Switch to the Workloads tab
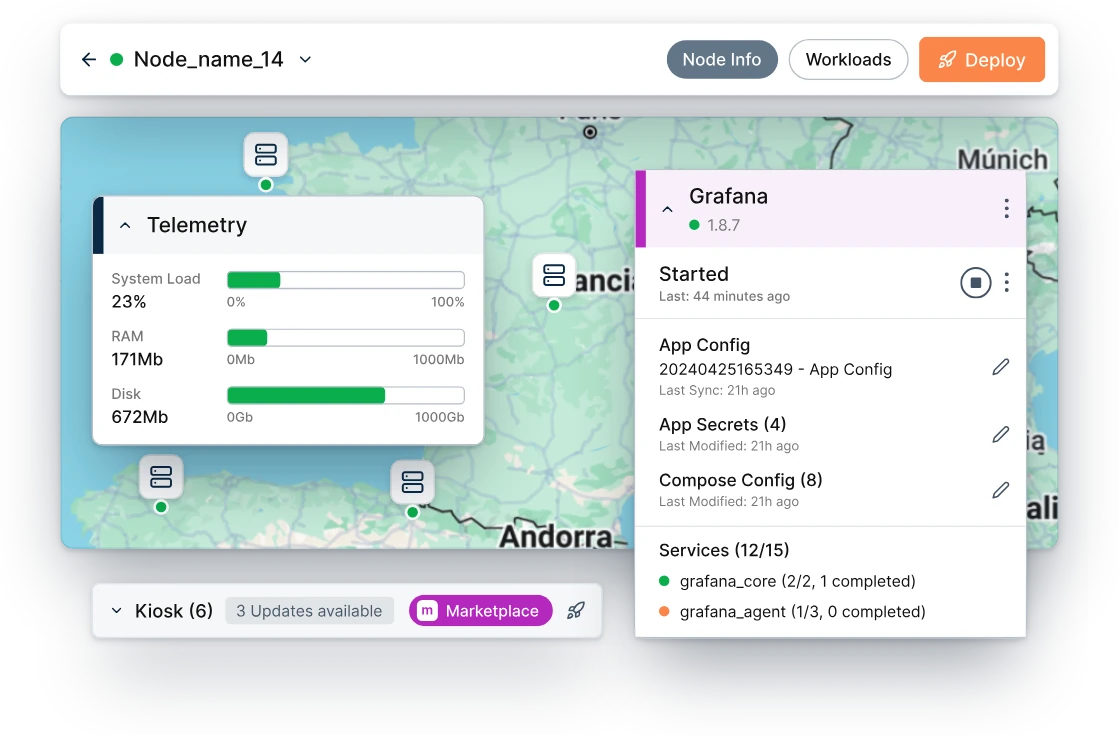The width and height of the screenshot is (1120, 736). 848,59
